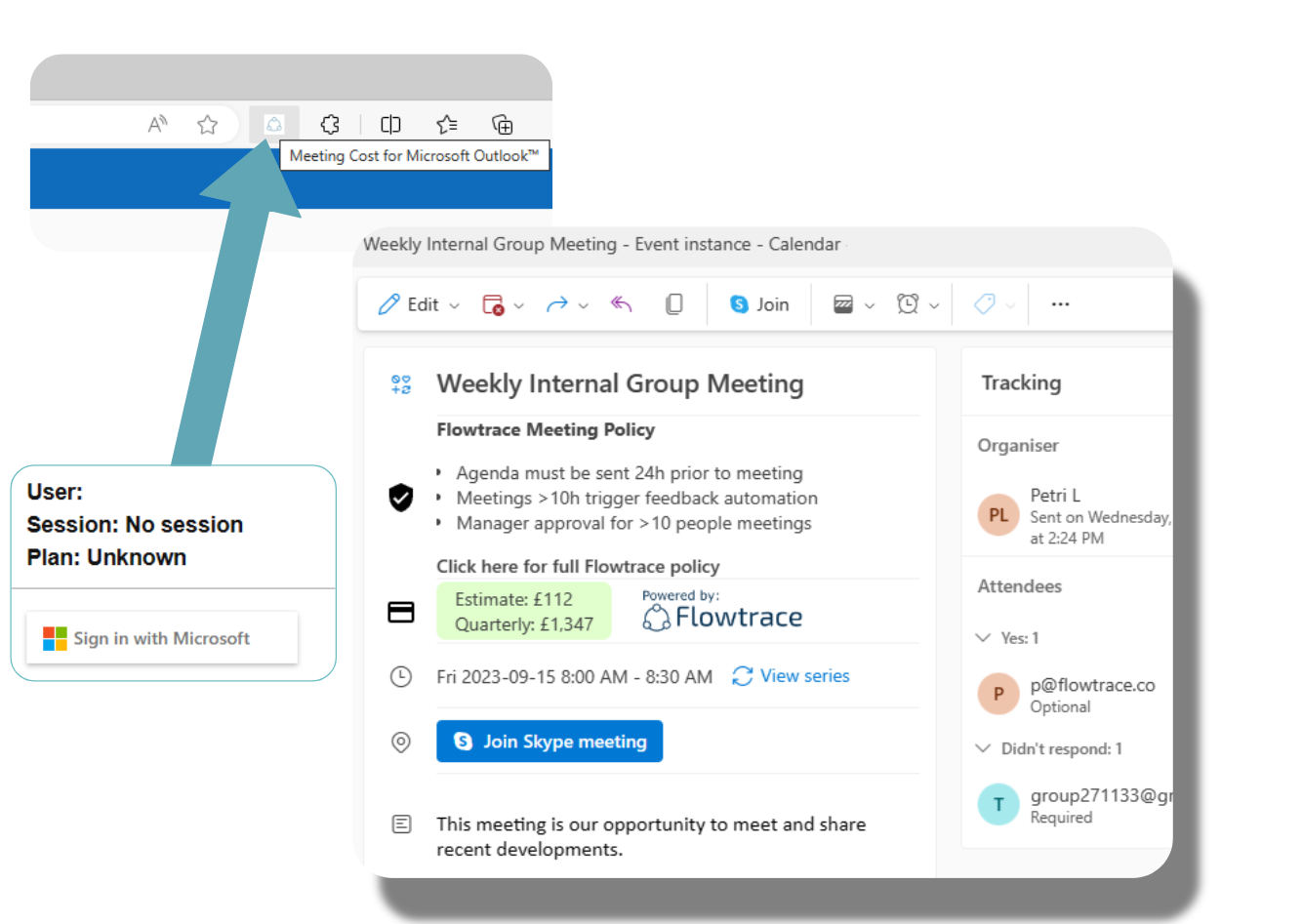Expand the reminder dropdown arrow
This screenshot has height=924, width=1303.
[x=934, y=305]
